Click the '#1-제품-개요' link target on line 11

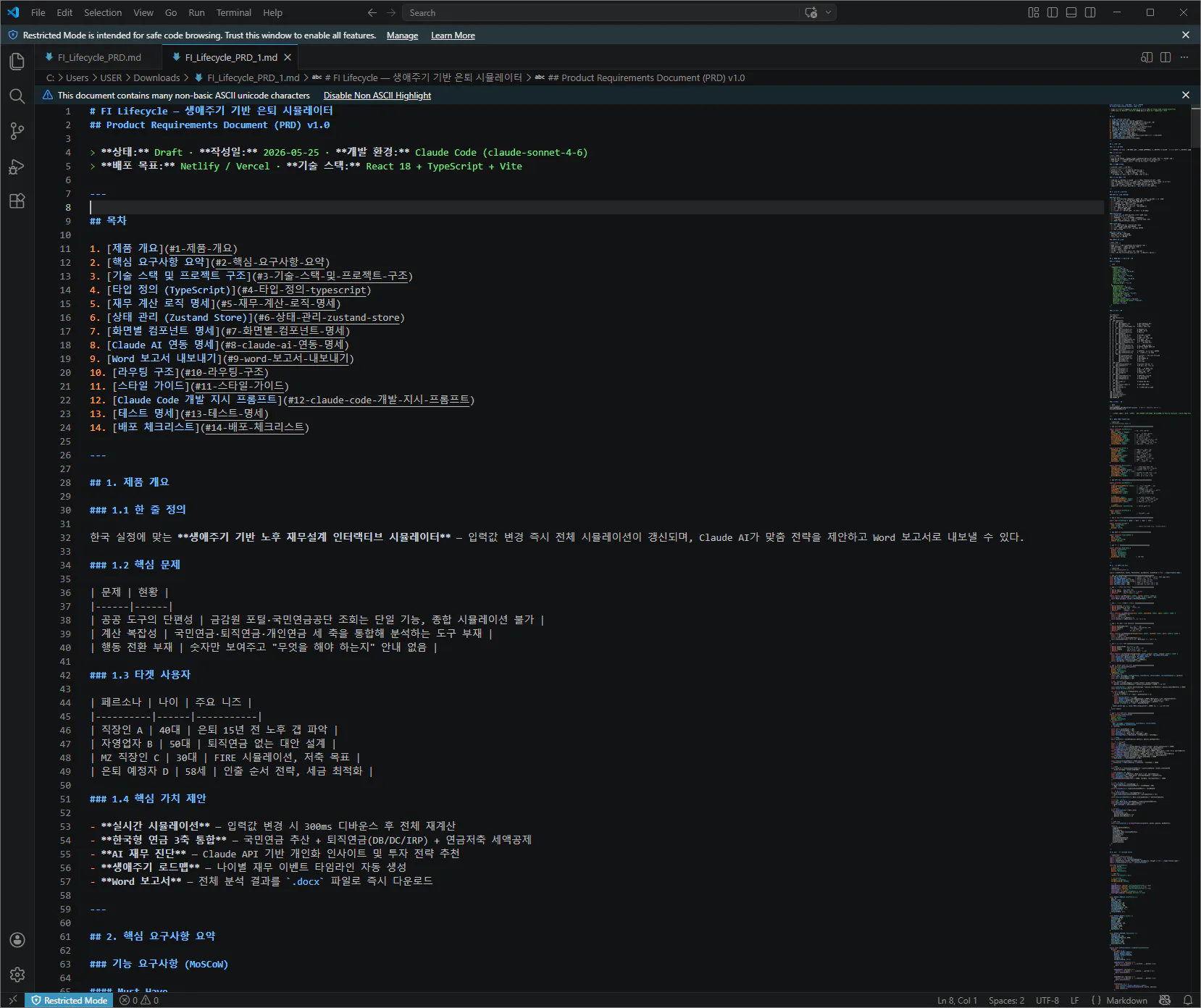201,248
